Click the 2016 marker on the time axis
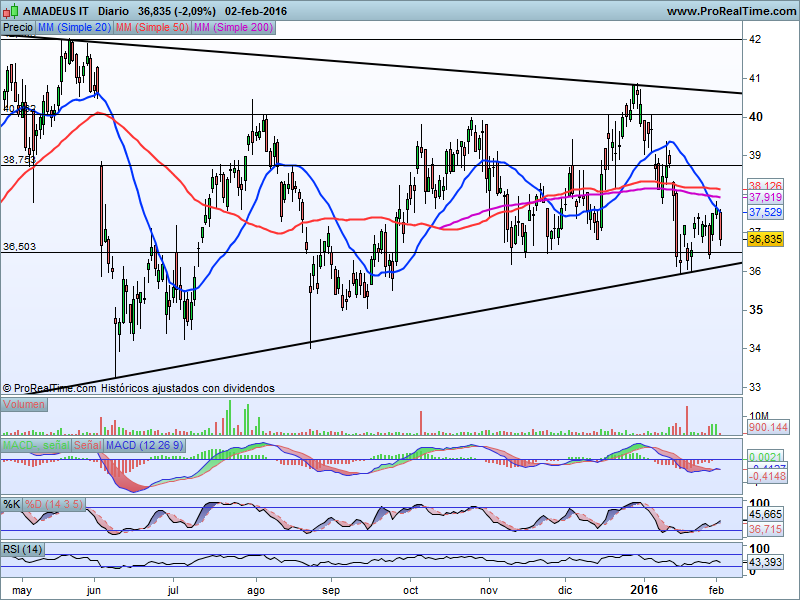The width and height of the screenshot is (800, 600). (644, 590)
